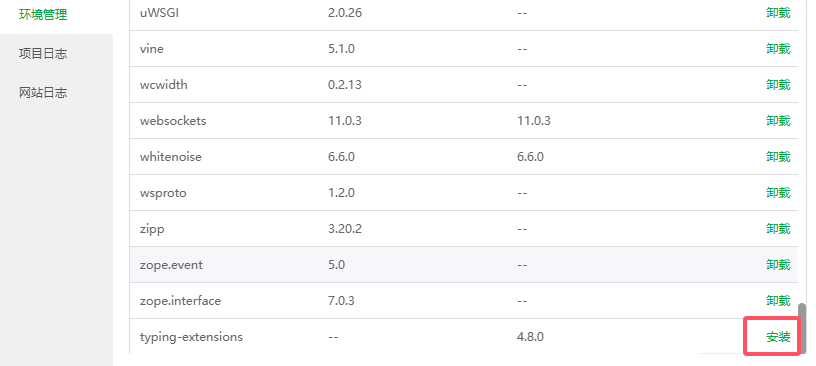816x366 pixels.
Task: Select the zope.event package row name
Action: pos(171,265)
